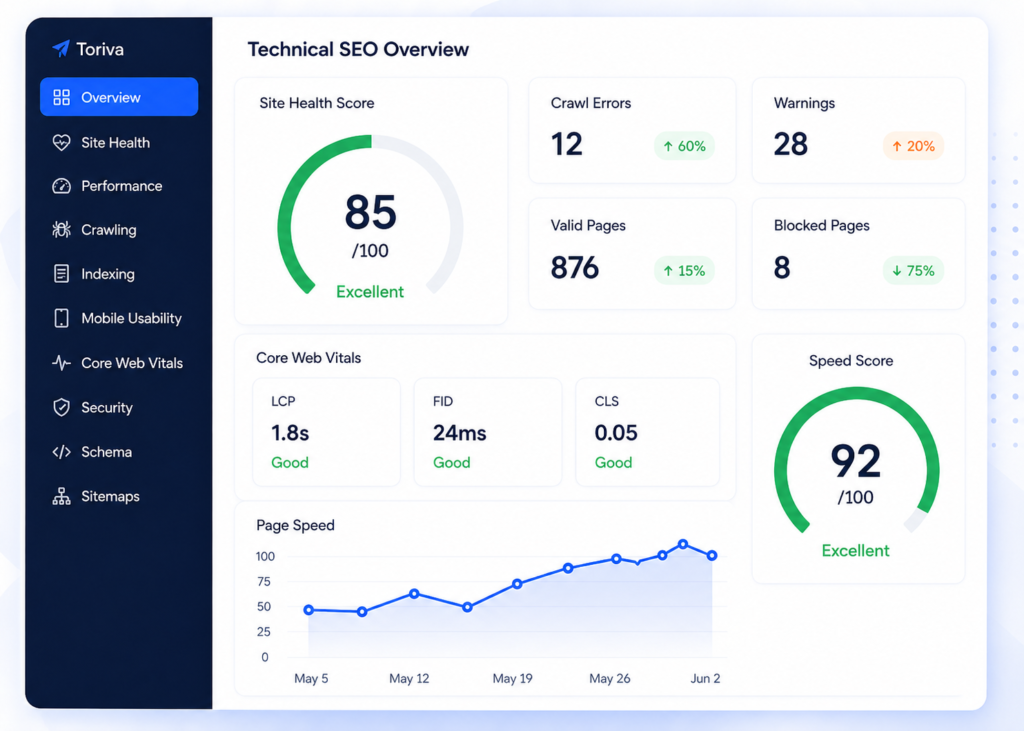Click Excellent label under Speed Score
Viewport: 1024px width, 731px height.
856,551
